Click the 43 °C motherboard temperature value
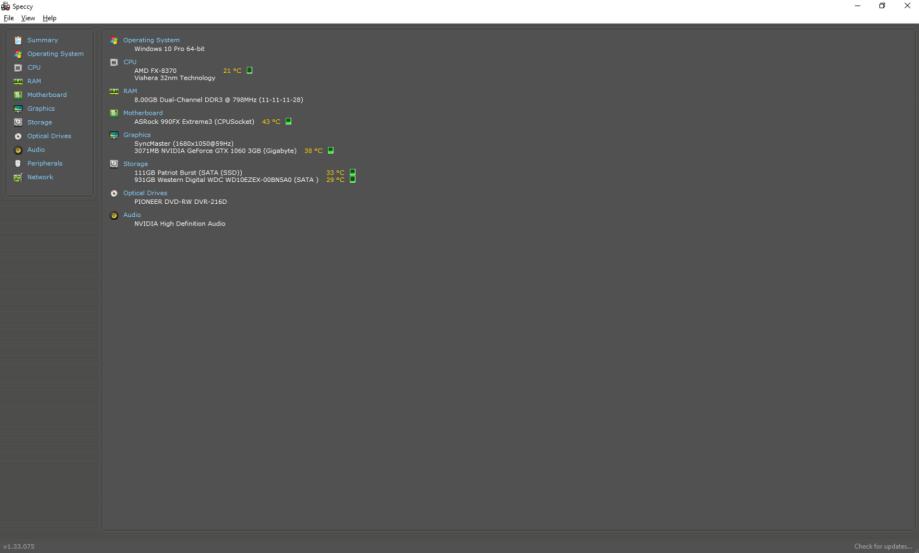The width and height of the screenshot is (919, 553). (271, 122)
